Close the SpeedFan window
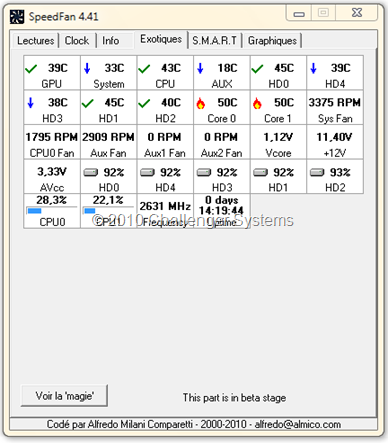This screenshot has width=388, height=443. pos(357,13)
